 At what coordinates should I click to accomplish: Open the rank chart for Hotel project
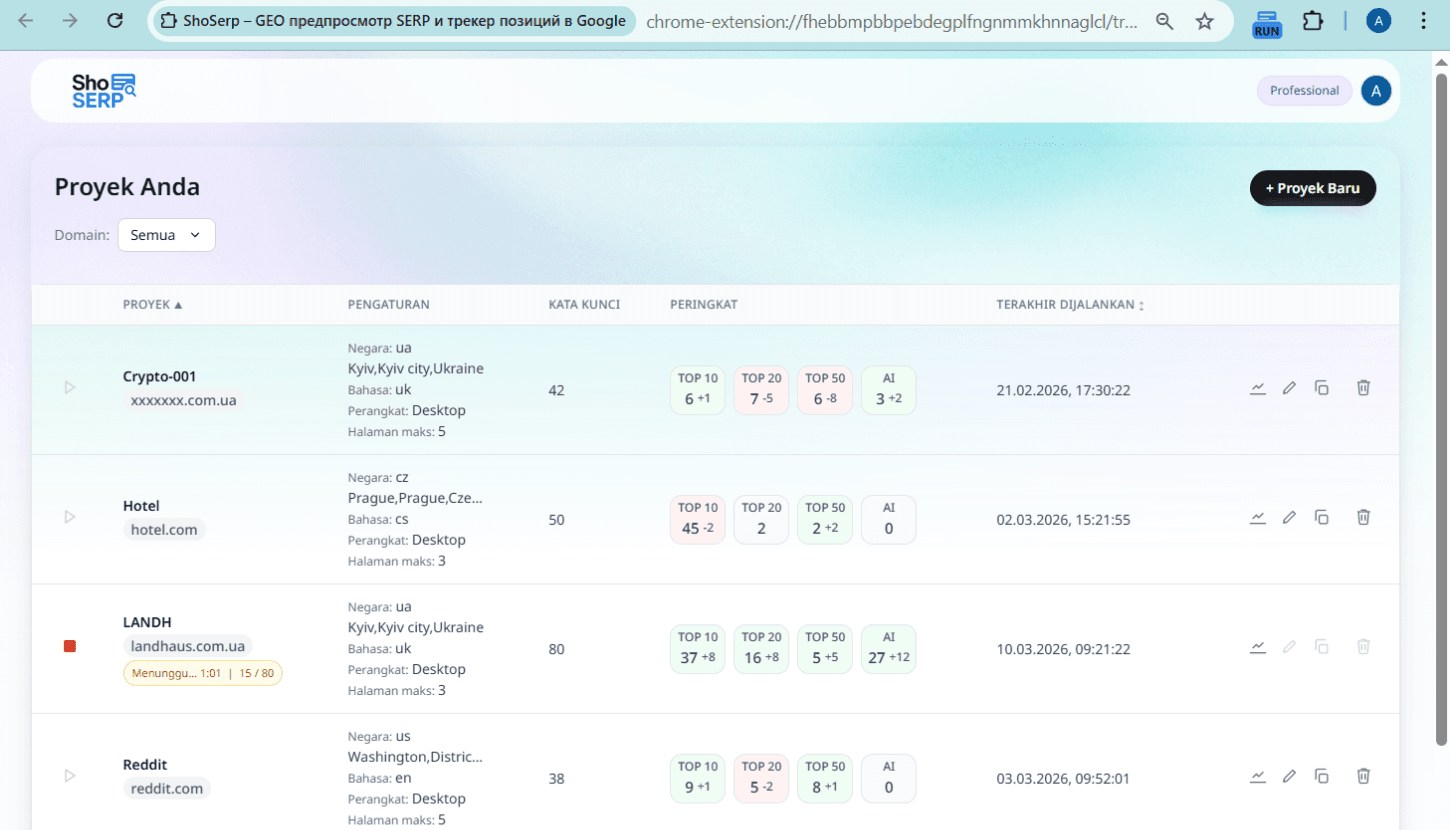pos(1258,517)
